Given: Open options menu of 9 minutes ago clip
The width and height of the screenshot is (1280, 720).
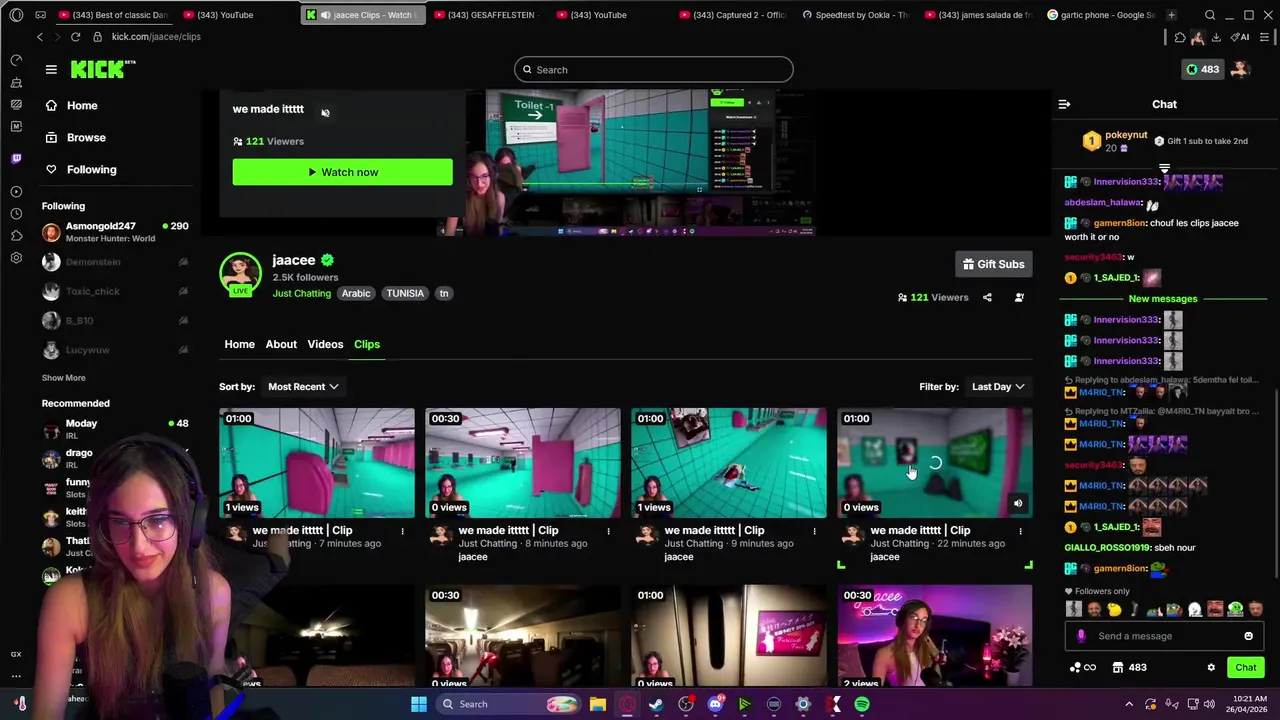Looking at the screenshot, I should [x=814, y=531].
